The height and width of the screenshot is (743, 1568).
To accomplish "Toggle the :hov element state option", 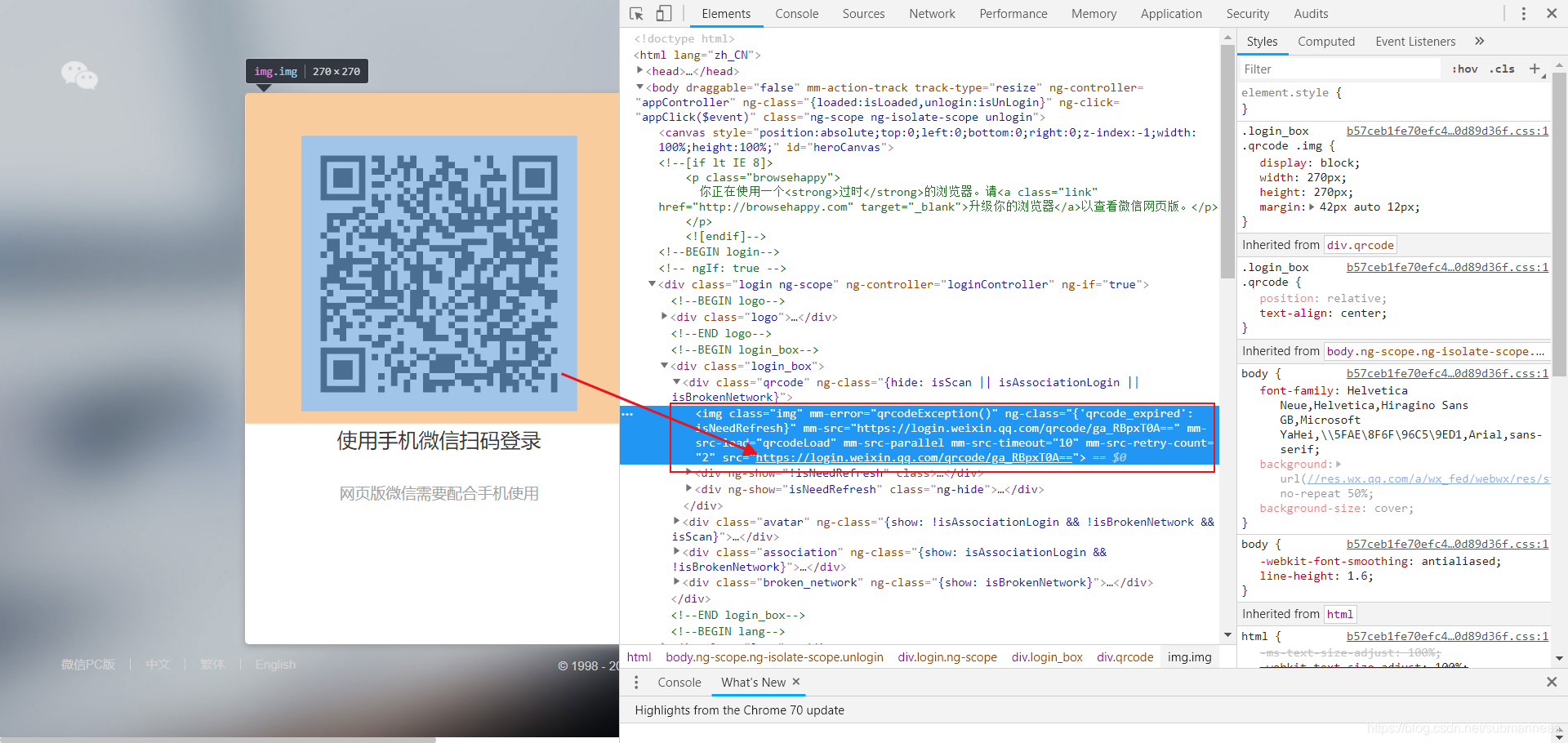I will [x=1464, y=69].
